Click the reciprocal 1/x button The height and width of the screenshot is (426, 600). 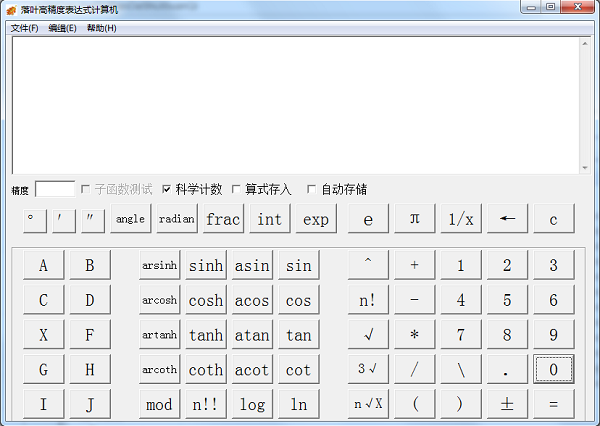tap(461, 219)
